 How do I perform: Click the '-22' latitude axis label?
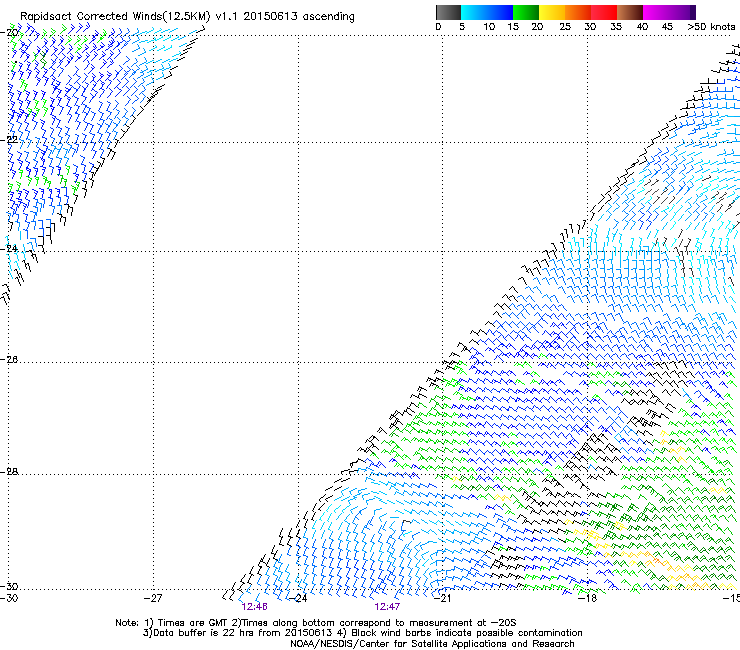tap(9, 140)
